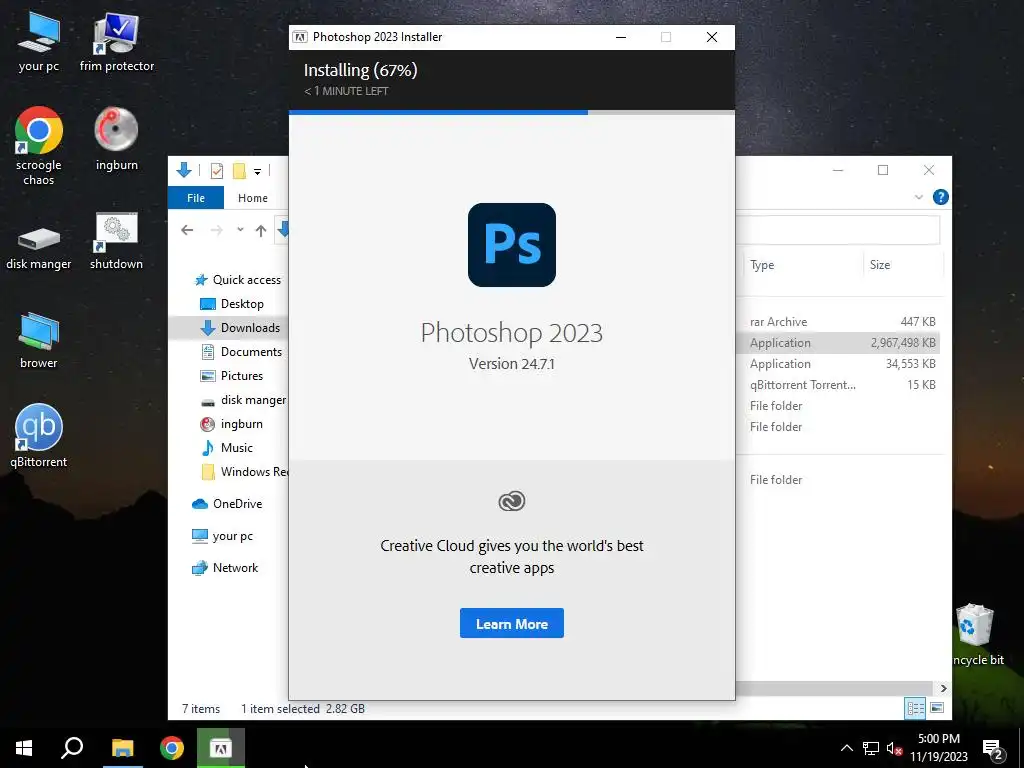Launch scroogle chaos Chrome shortcut
The height and width of the screenshot is (768, 1024).
pyautogui.click(x=39, y=145)
